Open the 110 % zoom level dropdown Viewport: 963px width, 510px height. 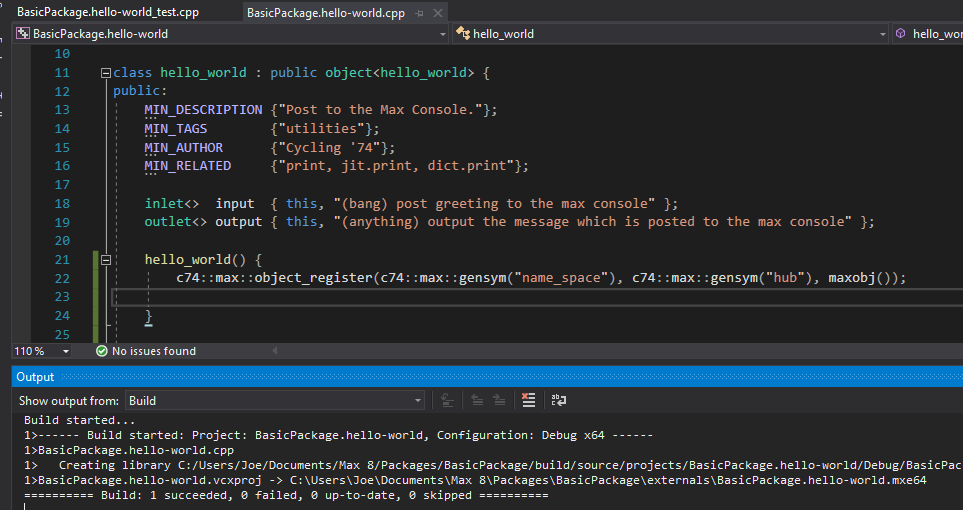tap(66, 351)
